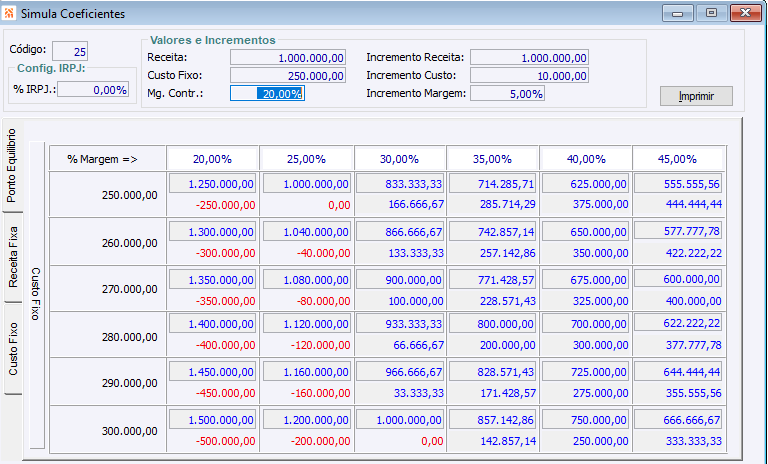The image size is (768, 464).
Task: Click the 20,00% margin column header
Action: 212,159
